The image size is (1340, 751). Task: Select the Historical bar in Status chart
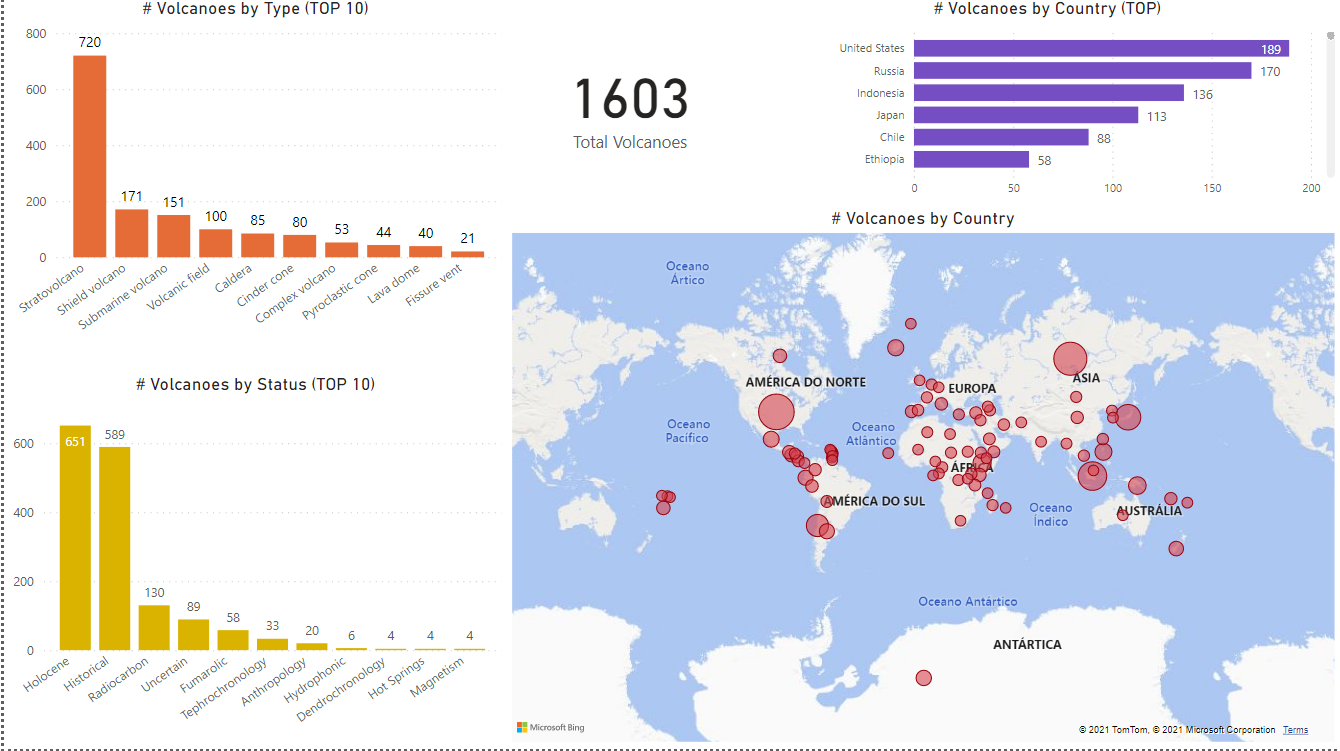click(113, 550)
